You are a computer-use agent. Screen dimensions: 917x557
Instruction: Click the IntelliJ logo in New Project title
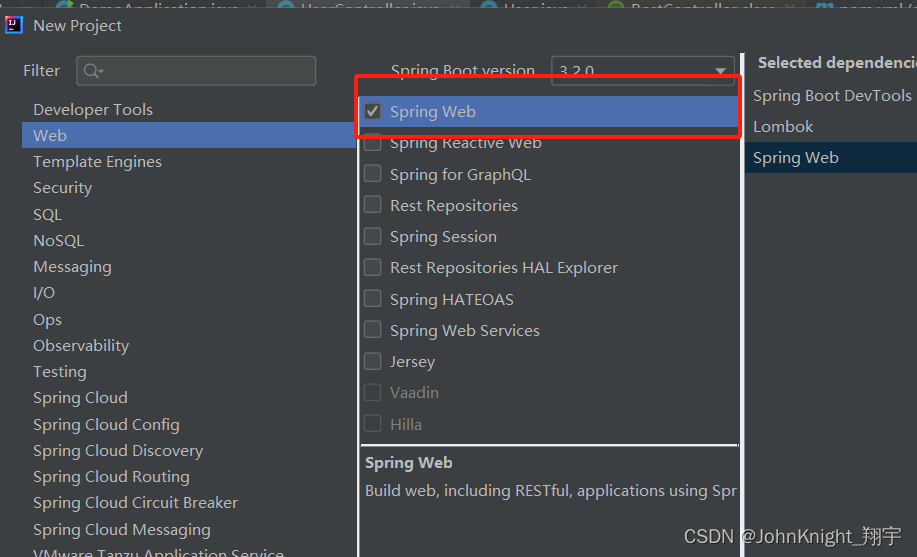(13, 25)
